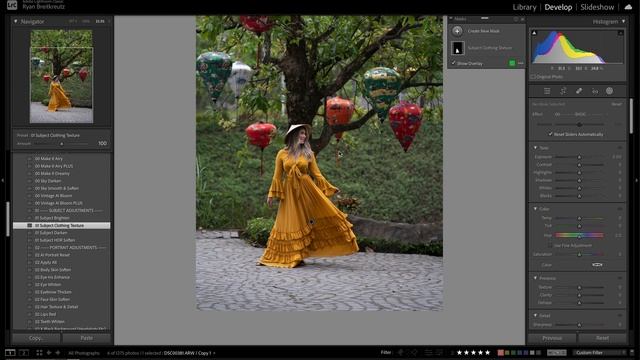The height and width of the screenshot is (360, 640).
Task: Collapse the left panel side arrow
Action: click(2, 180)
